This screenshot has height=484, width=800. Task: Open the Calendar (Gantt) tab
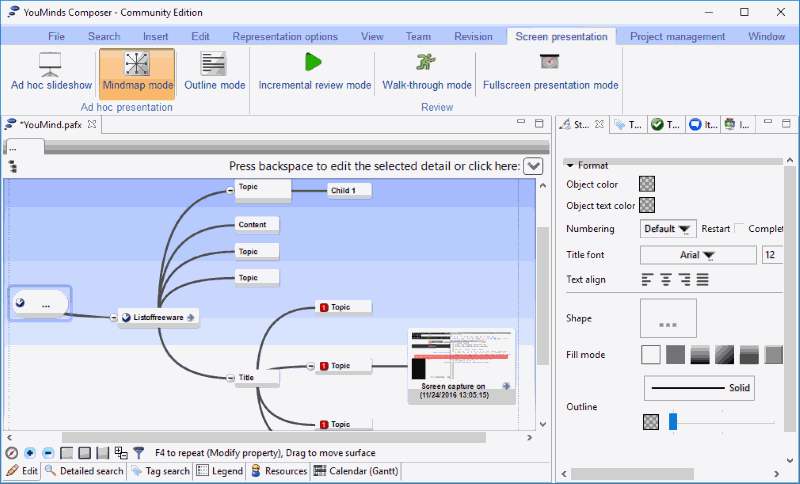pyautogui.click(x=356, y=471)
